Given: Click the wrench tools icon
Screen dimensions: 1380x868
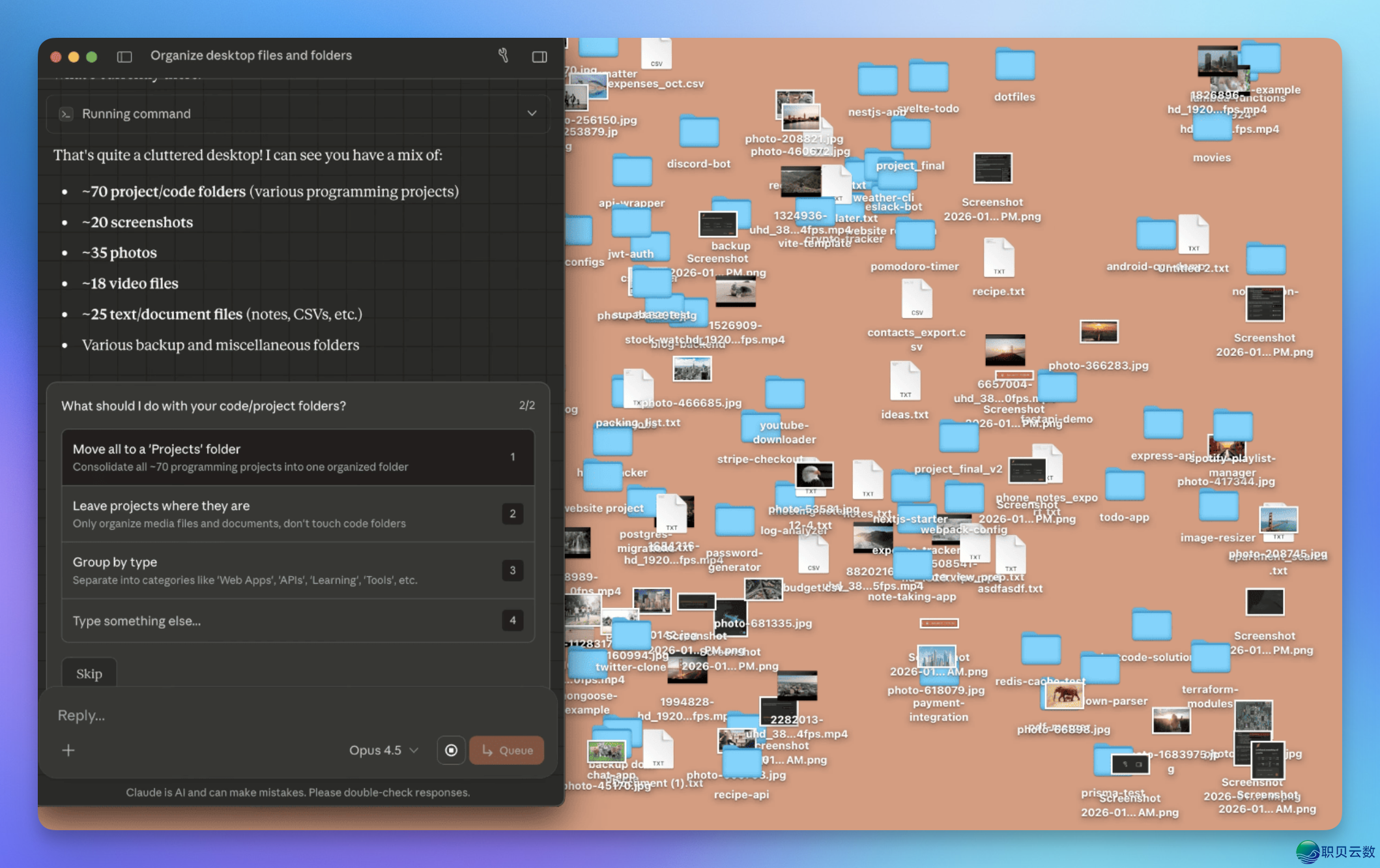Looking at the screenshot, I should [503, 56].
